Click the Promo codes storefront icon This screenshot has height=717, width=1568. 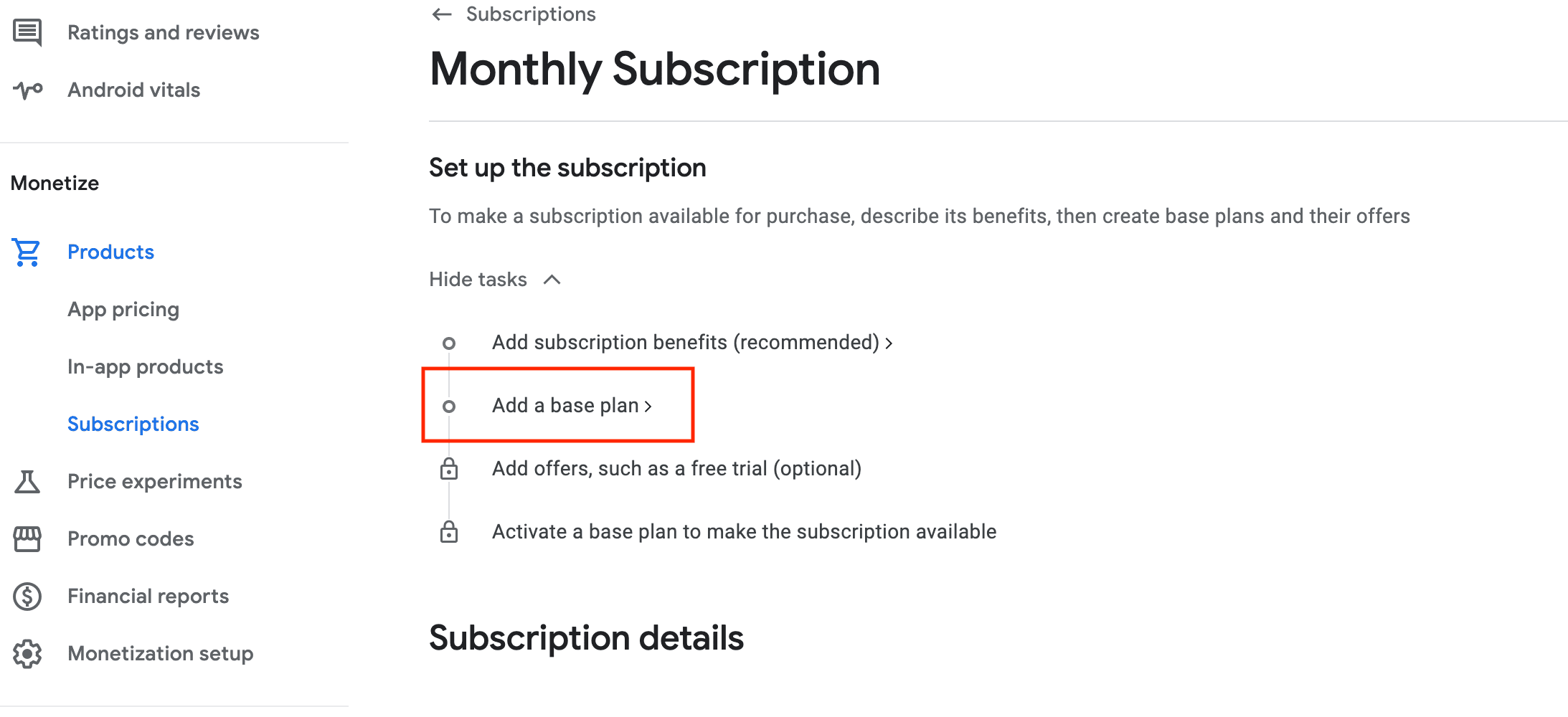pyautogui.click(x=27, y=539)
